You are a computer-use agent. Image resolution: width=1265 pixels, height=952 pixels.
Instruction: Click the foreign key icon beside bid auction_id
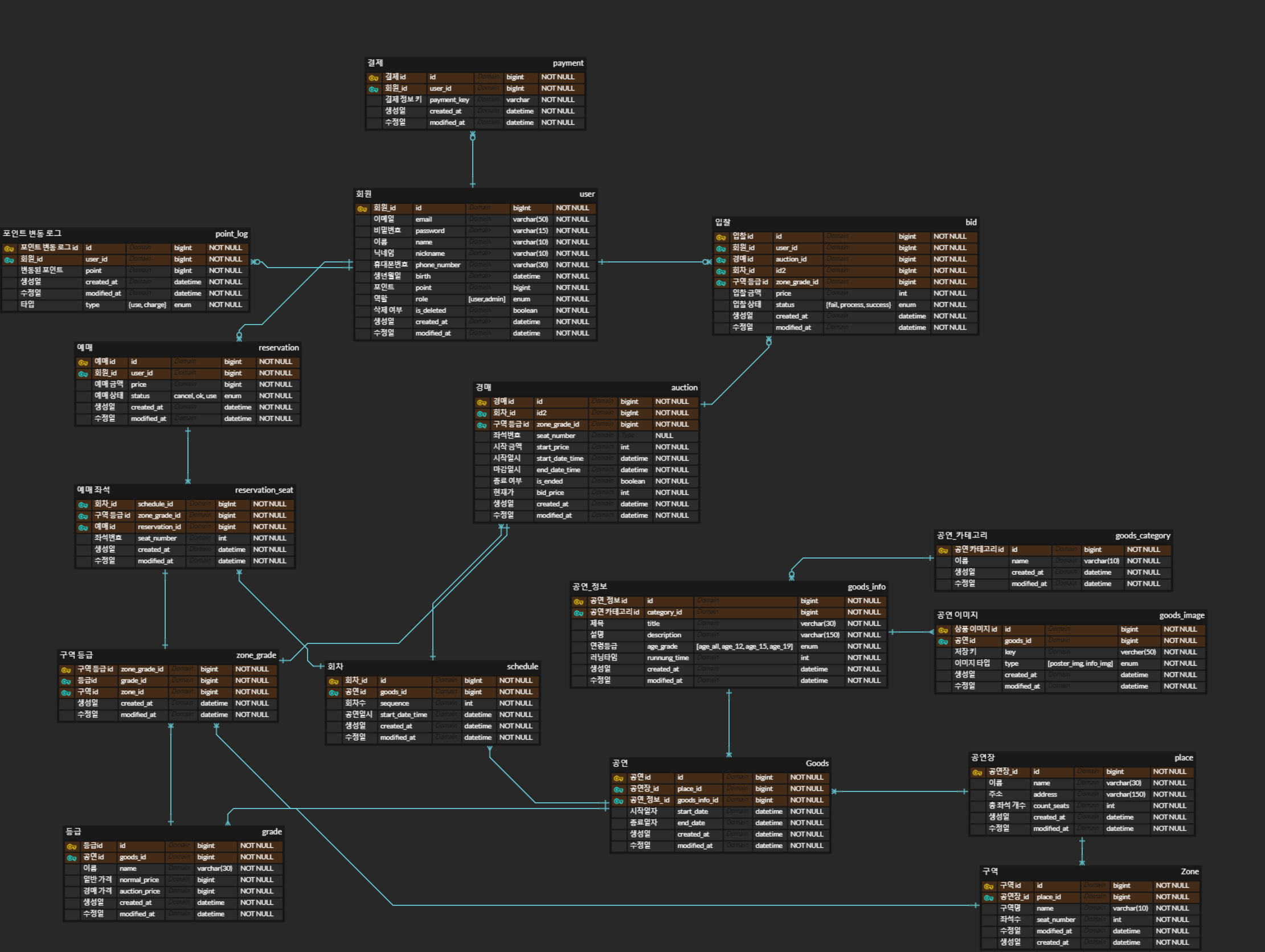720,260
